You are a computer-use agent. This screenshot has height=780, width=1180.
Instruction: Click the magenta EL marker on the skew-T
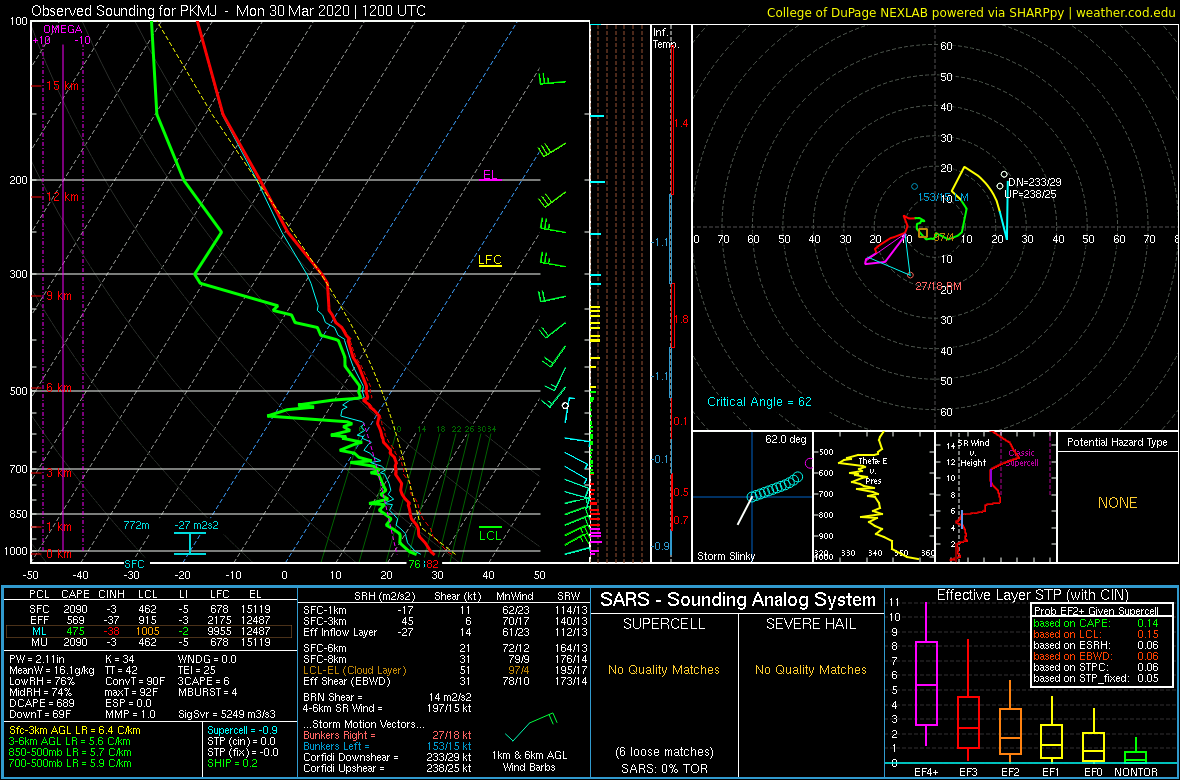[x=490, y=175]
